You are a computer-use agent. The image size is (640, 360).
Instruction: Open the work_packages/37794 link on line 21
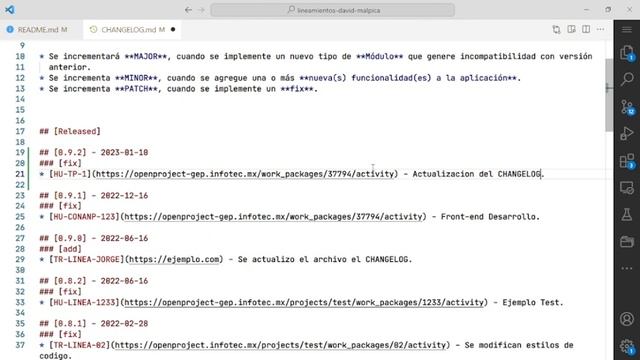(x=245, y=174)
